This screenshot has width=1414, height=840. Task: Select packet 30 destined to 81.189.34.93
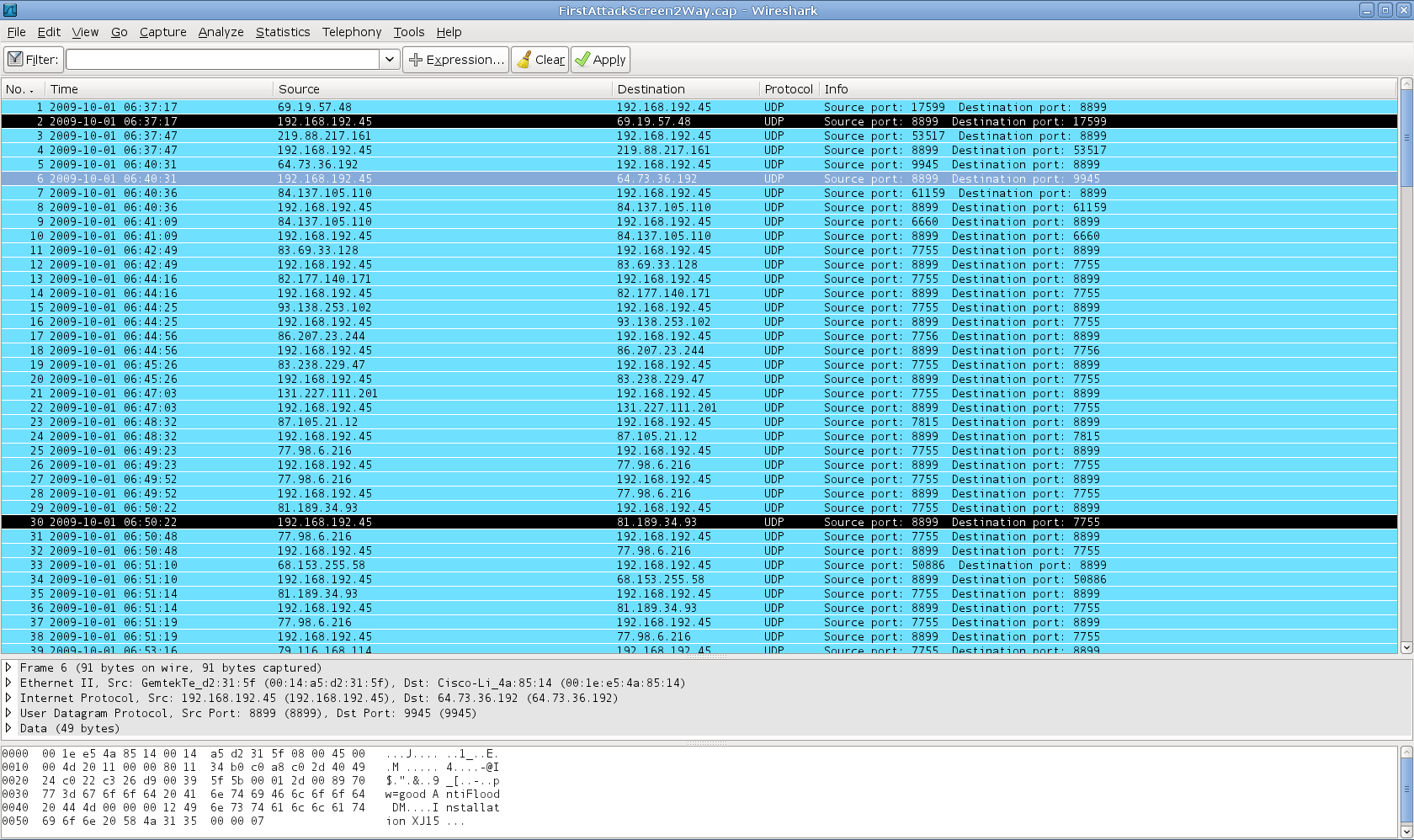[699, 522]
